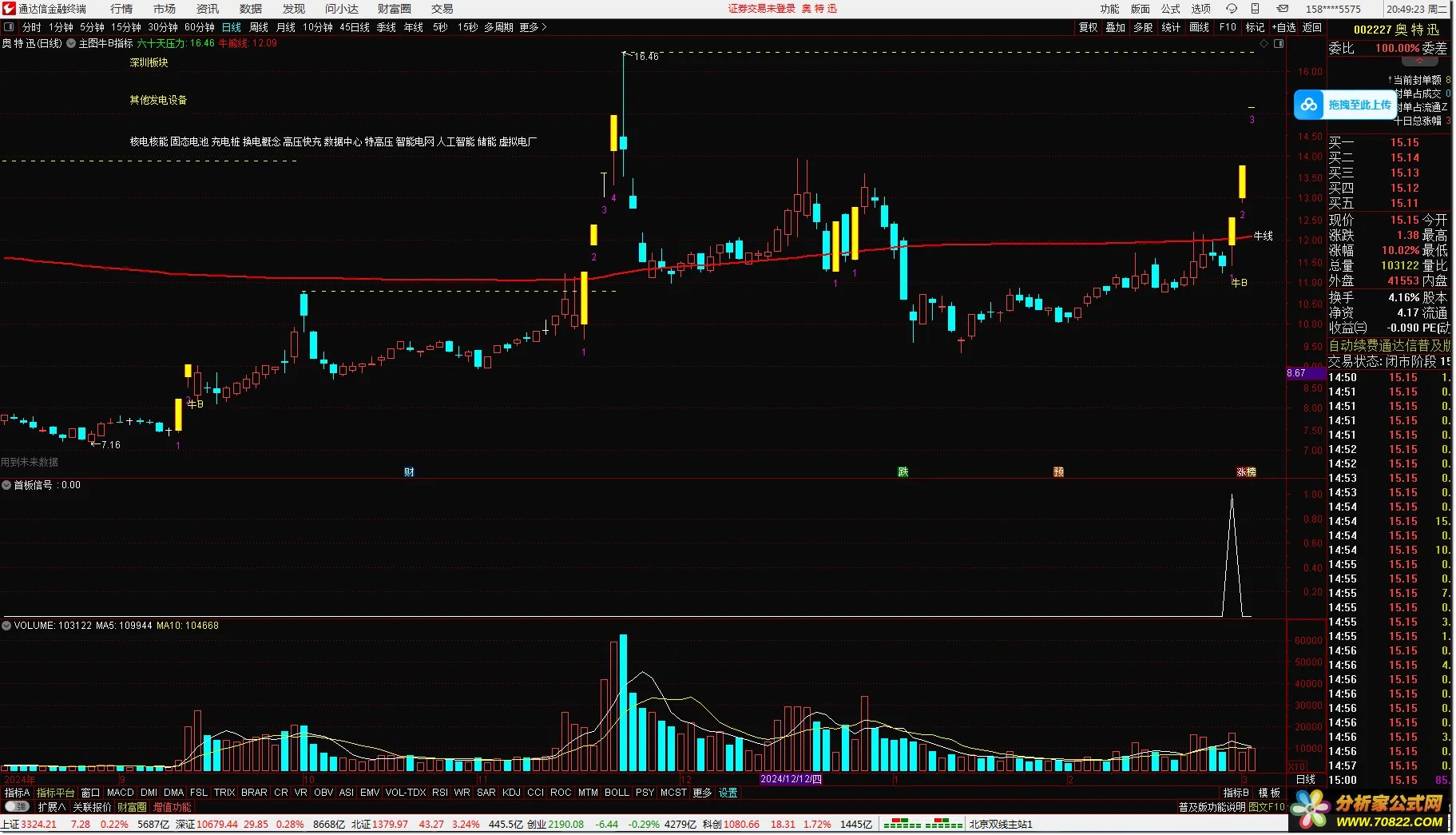Click the red 涨榜 marker on timeline
1456x835 pixels.
click(x=1247, y=472)
